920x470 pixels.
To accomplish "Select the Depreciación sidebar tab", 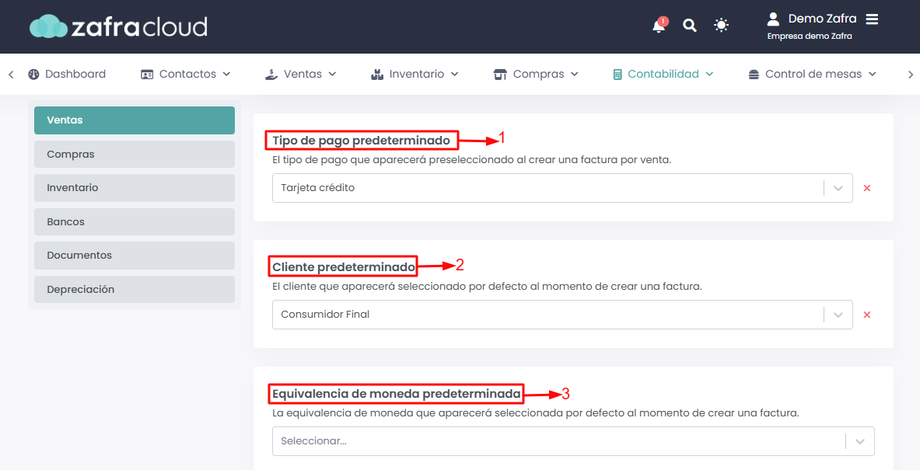I will (134, 289).
